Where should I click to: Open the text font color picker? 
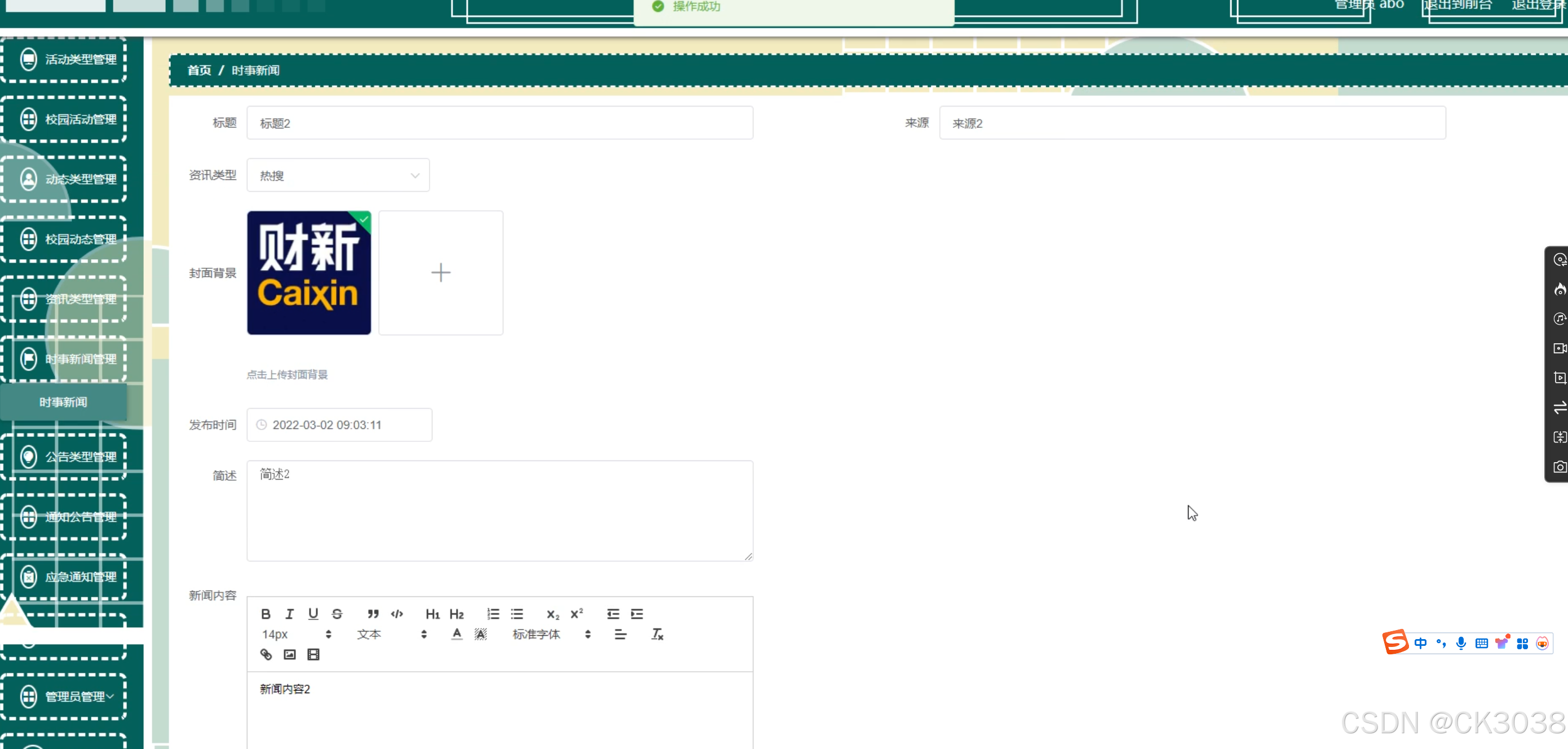pyautogui.click(x=457, y=634)
